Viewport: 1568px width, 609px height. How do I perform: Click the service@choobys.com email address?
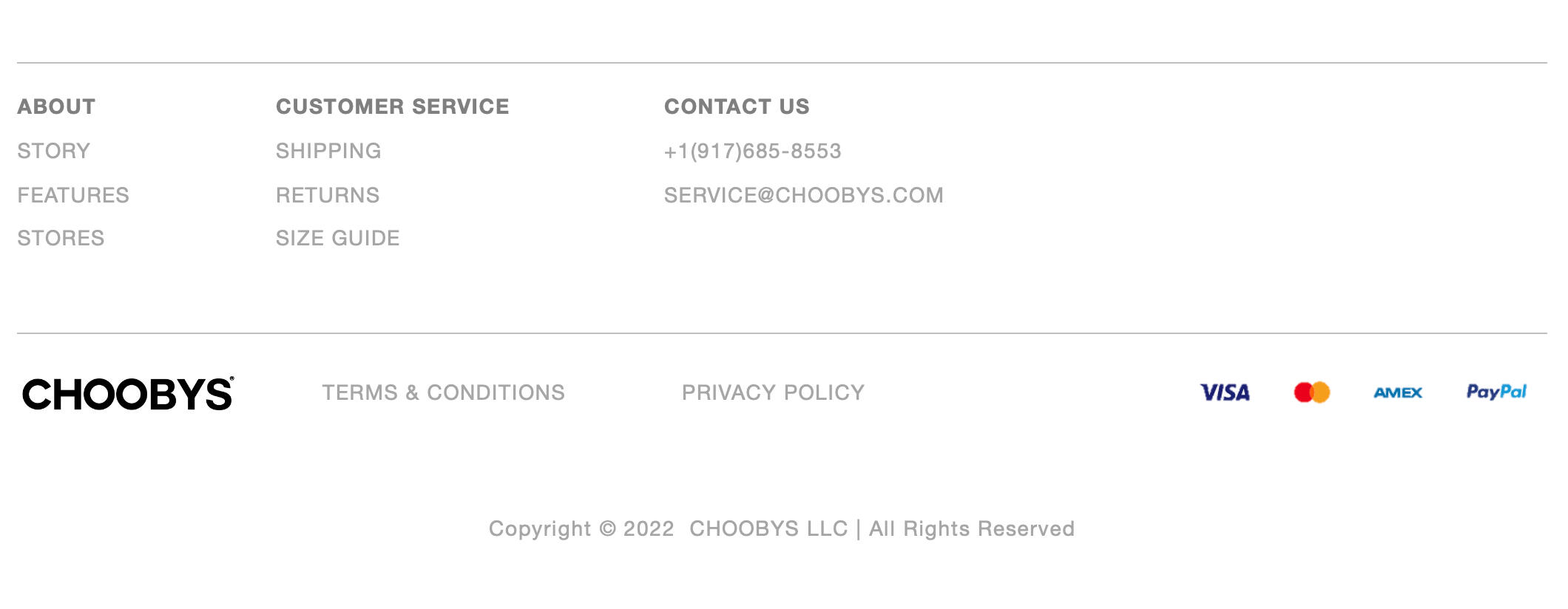click(x=803, y=195)
